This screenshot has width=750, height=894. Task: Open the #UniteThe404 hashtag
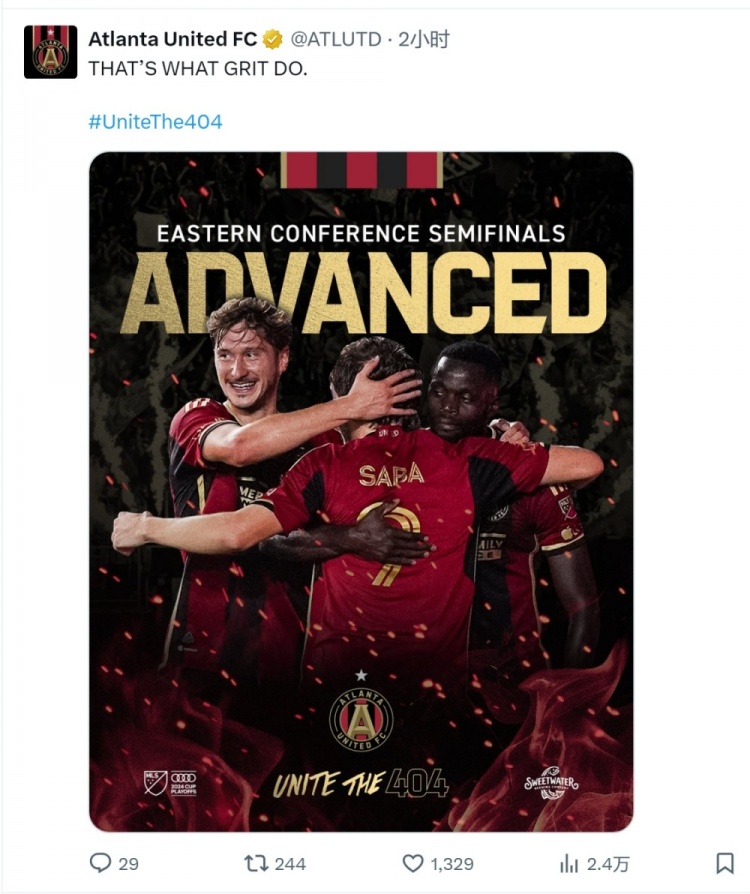coord(155,122)
